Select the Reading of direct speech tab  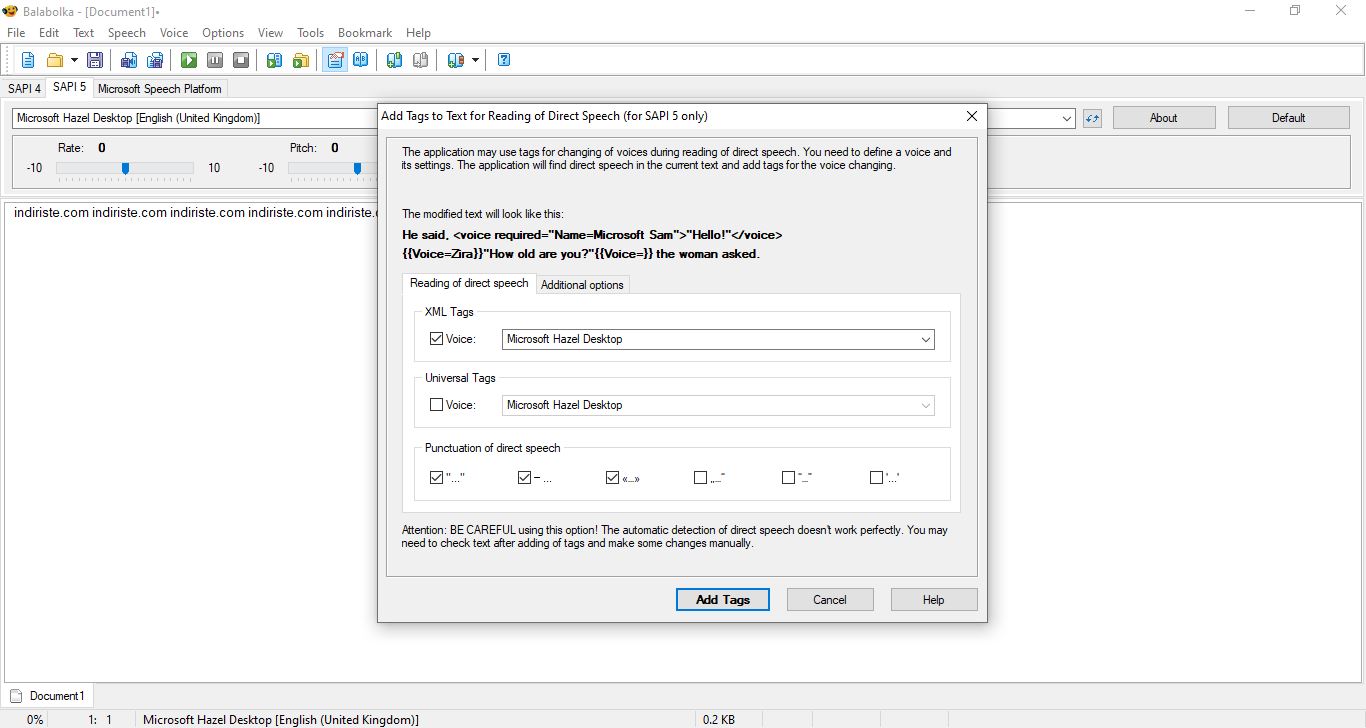coord(469,283)
